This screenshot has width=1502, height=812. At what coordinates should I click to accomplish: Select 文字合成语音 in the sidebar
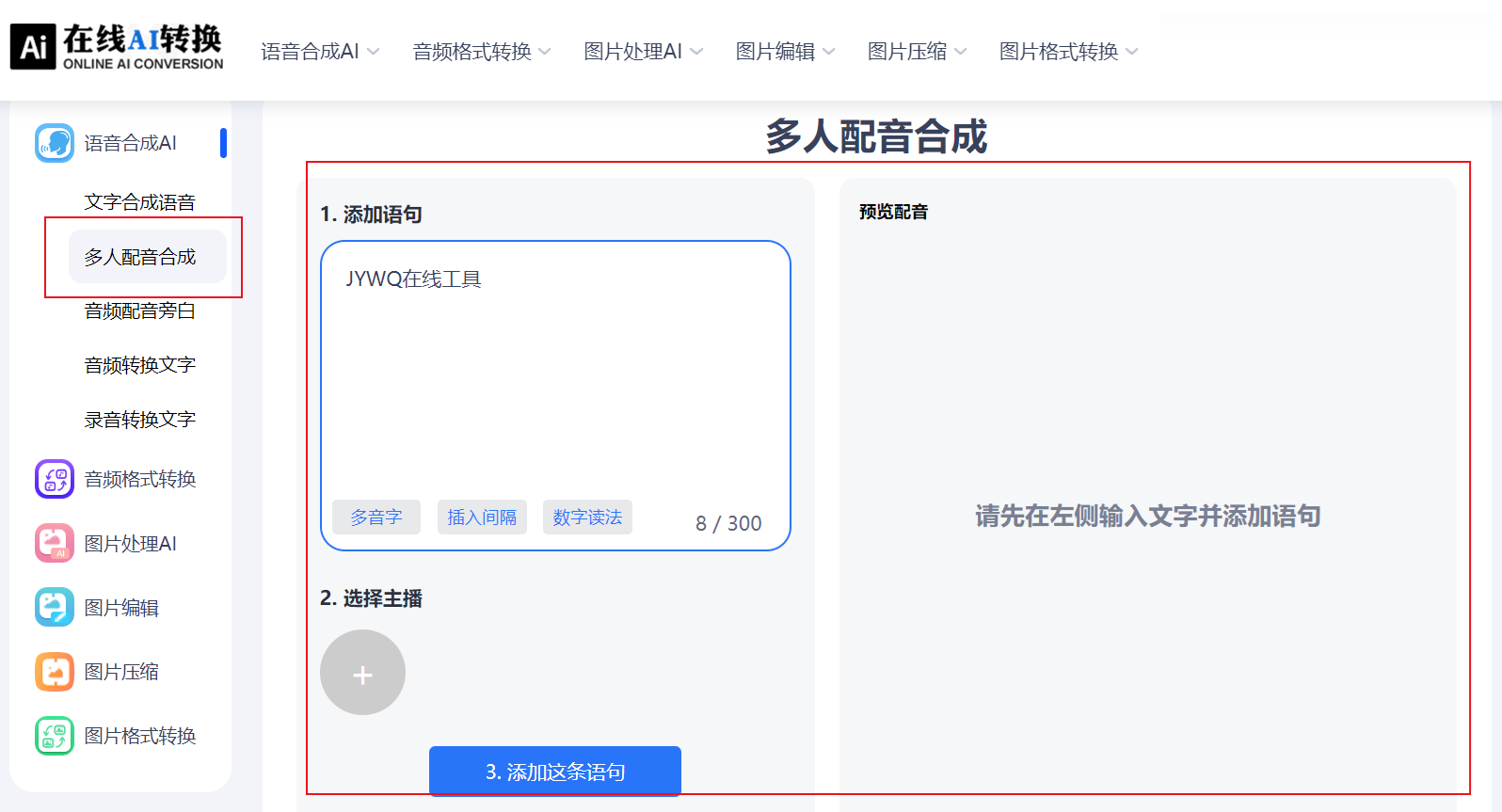click(x=139, y=202)
